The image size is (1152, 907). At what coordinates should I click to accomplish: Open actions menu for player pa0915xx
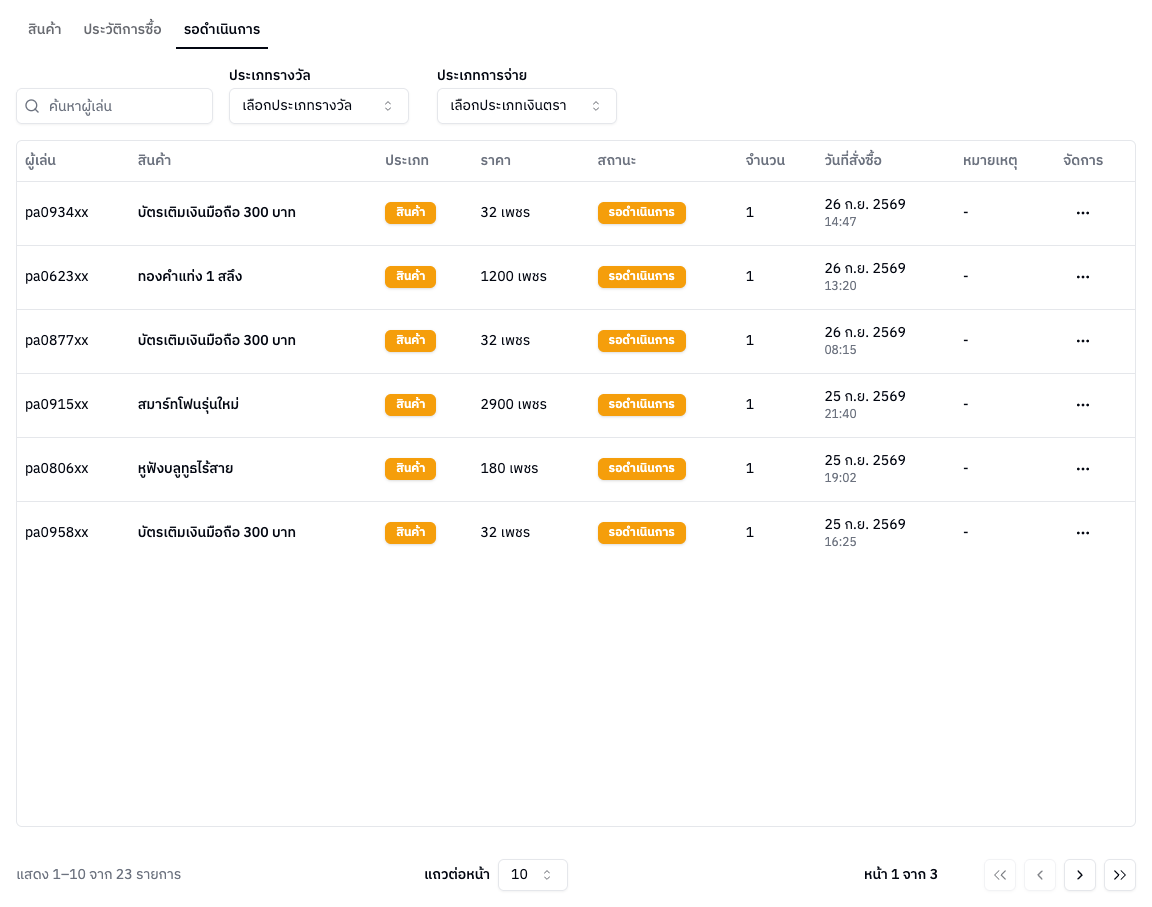click(1082, 405)
